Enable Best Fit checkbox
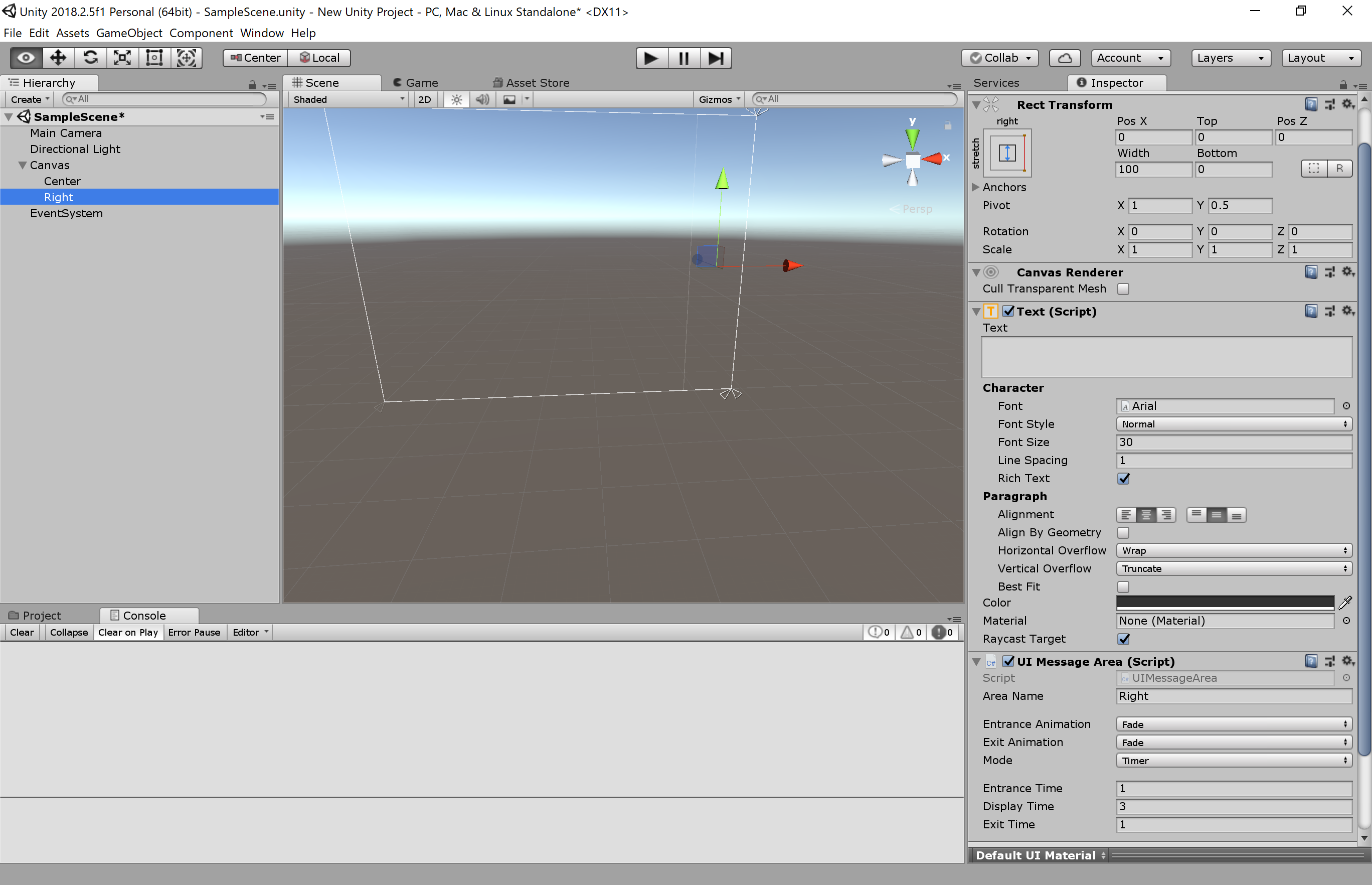The image size is (1372, 885). click(x=1123, y=587)
